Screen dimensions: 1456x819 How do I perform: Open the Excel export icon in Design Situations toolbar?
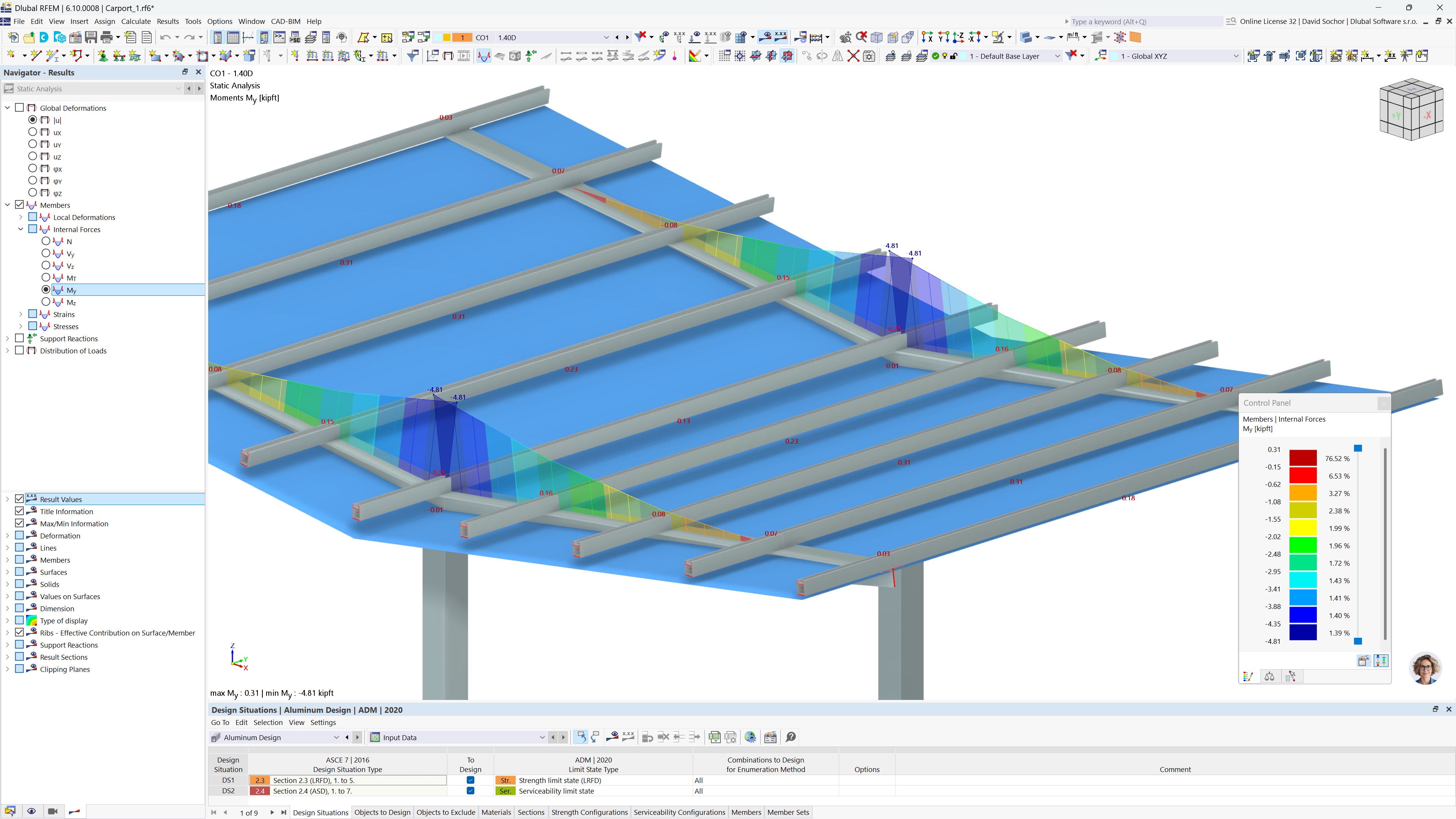tap(714, 737)
